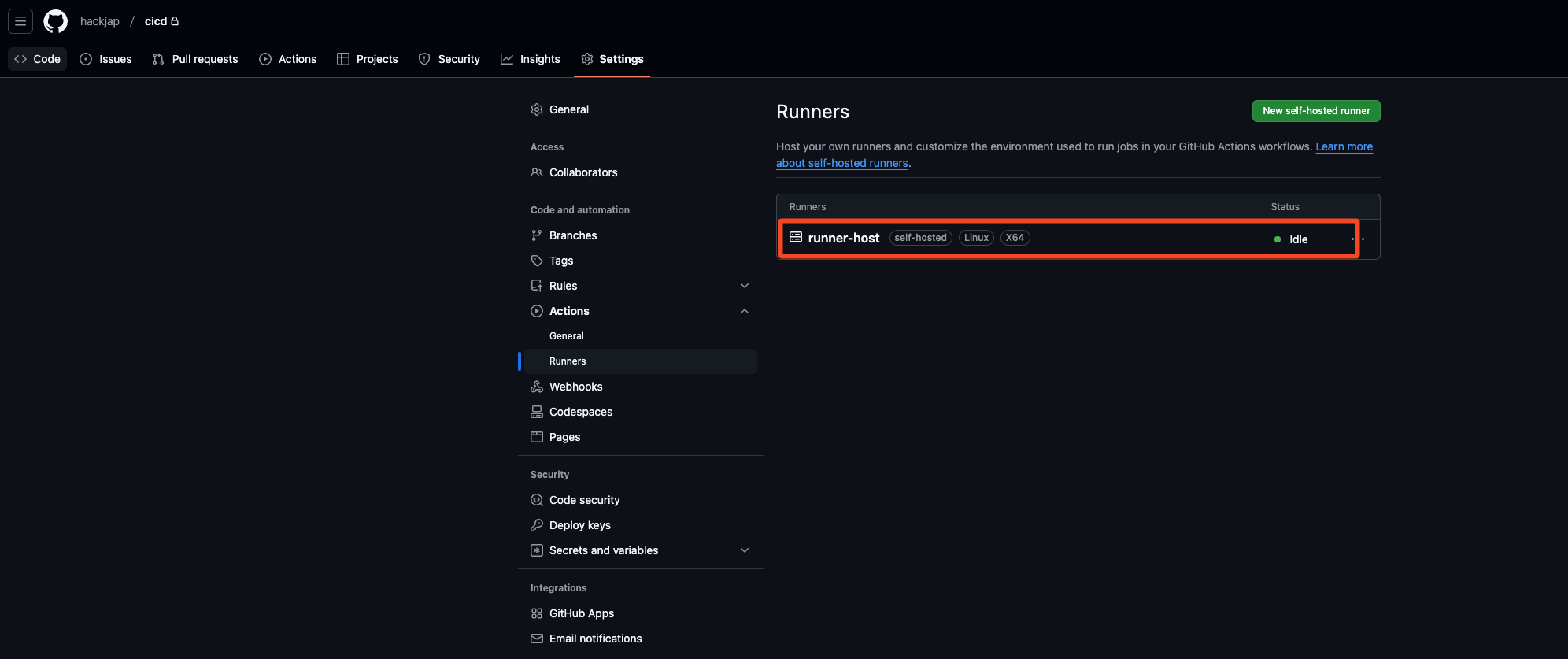Expand the Rules section chevron
Viewport: 1568px width, 659px height.
(745, 286)
